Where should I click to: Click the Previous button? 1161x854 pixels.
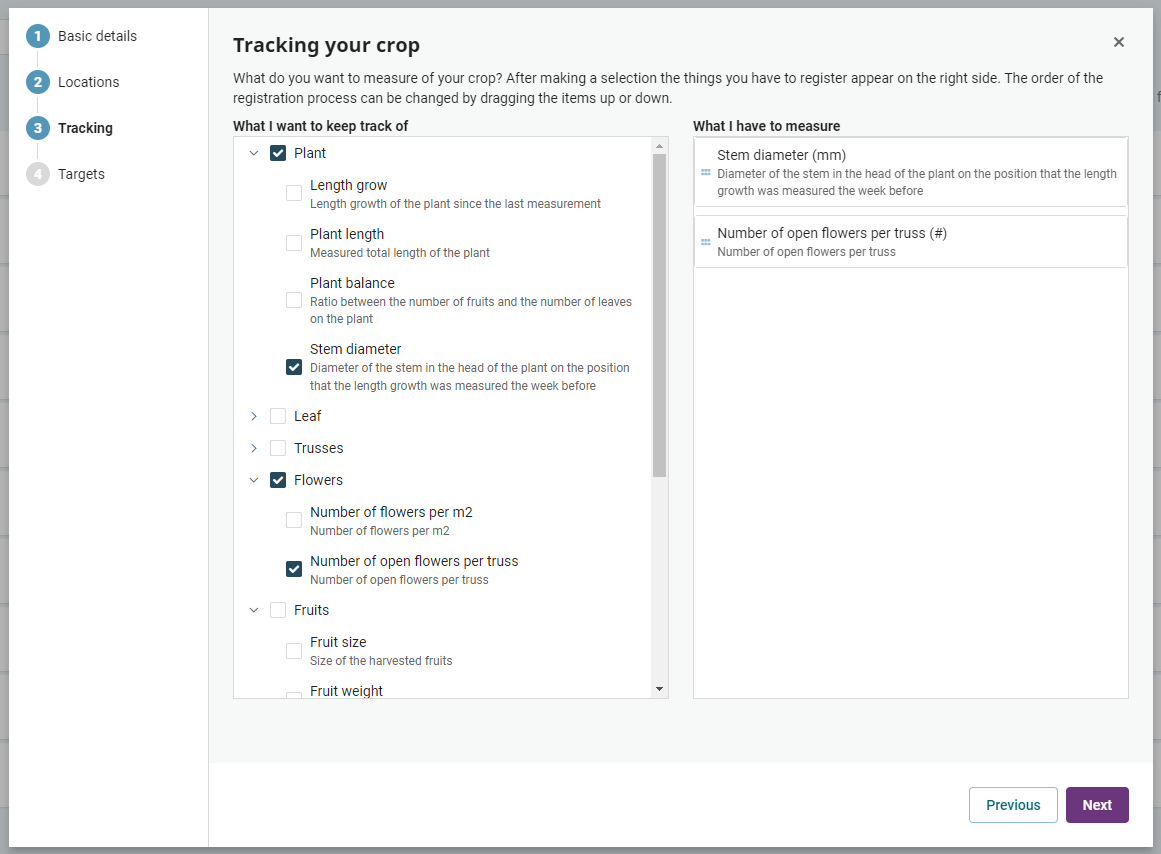[1013, 805]
